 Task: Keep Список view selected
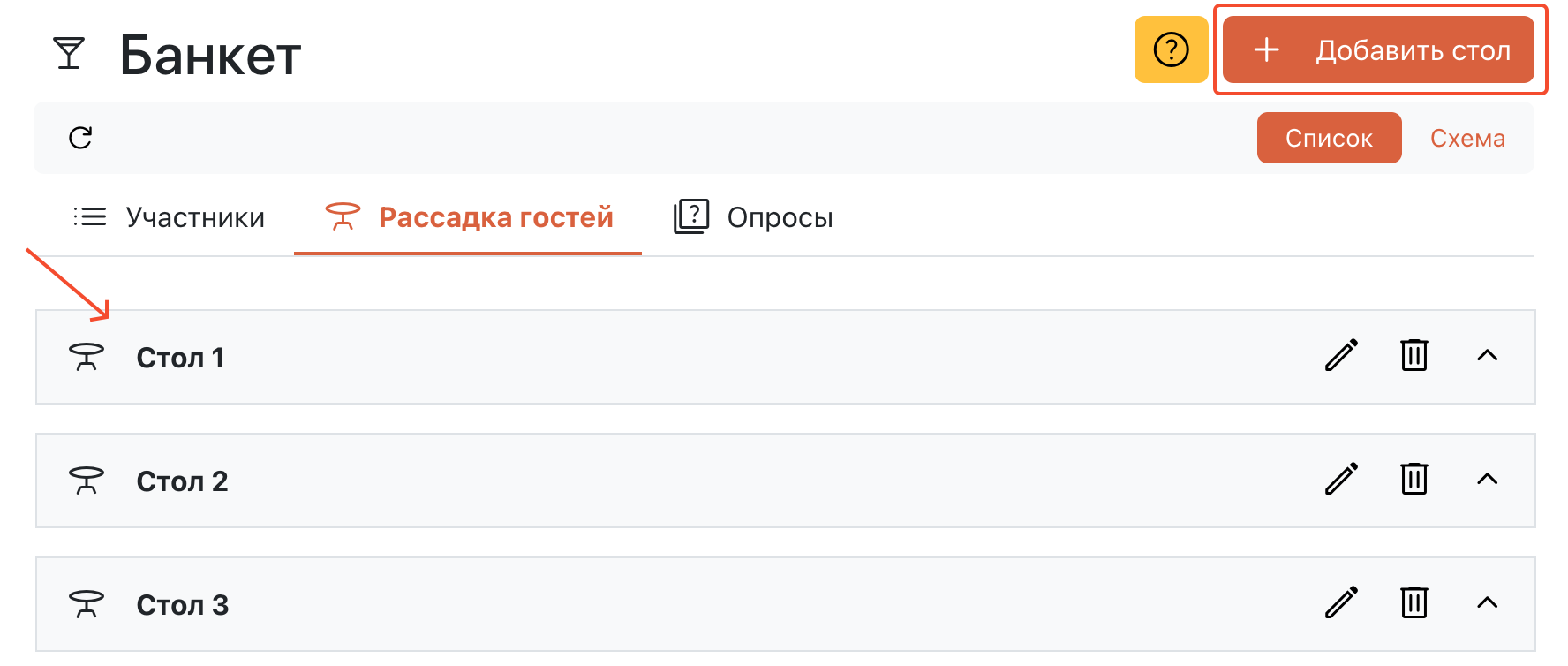[1329, 138]
